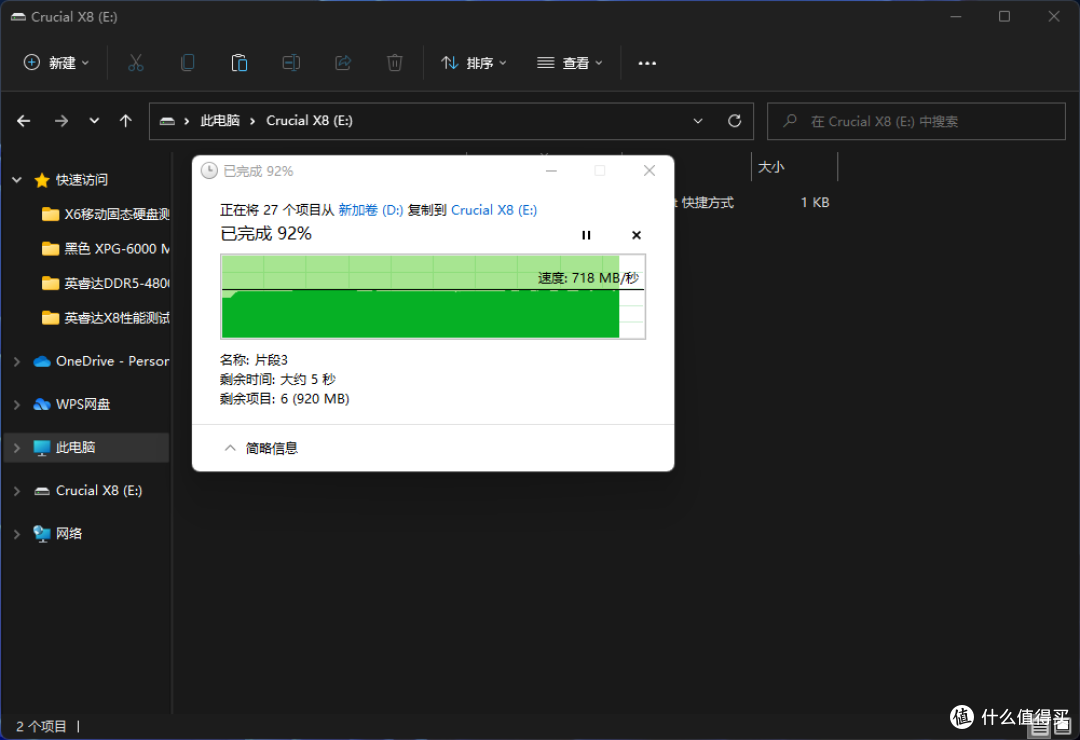Expand the Crucial X8 (E:) tree node

click(17, 491)
